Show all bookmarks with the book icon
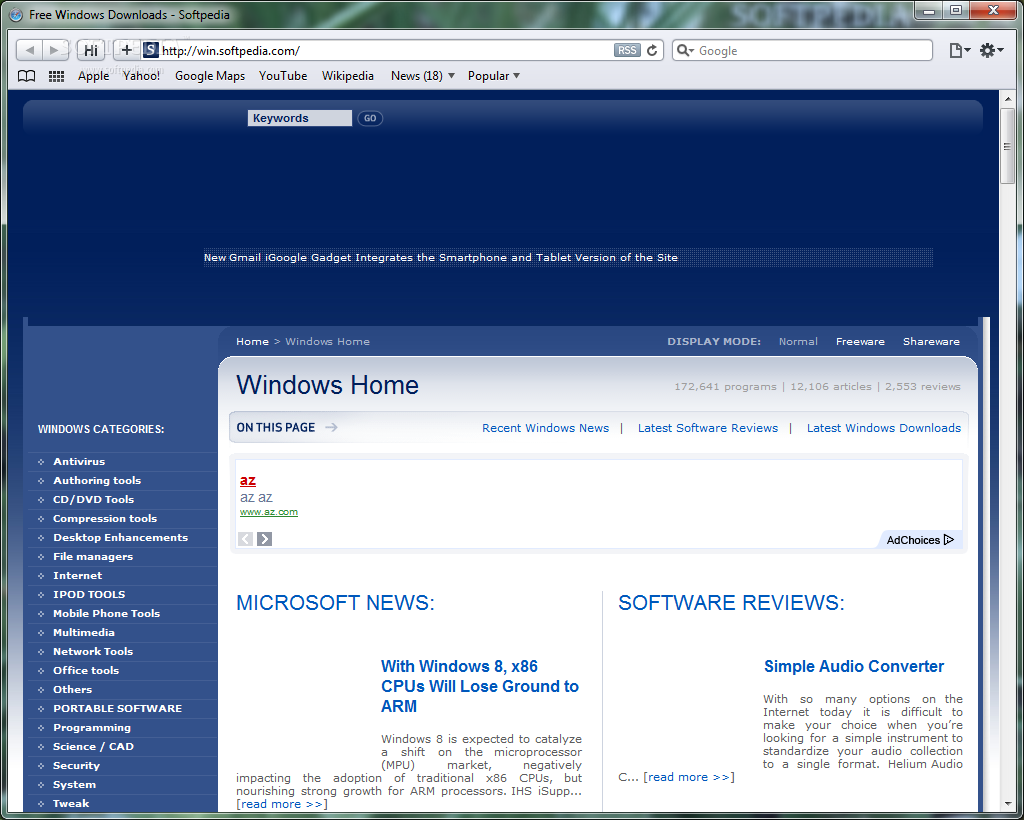Viewport: 1024px width, 820px height. [x=26, y=76]
